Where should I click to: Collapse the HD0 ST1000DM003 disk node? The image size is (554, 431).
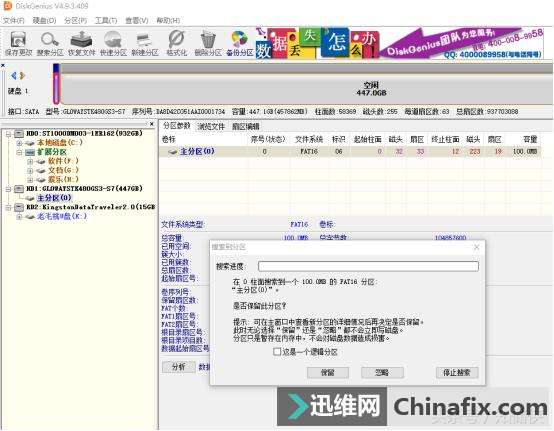click(x=8, y=134)
